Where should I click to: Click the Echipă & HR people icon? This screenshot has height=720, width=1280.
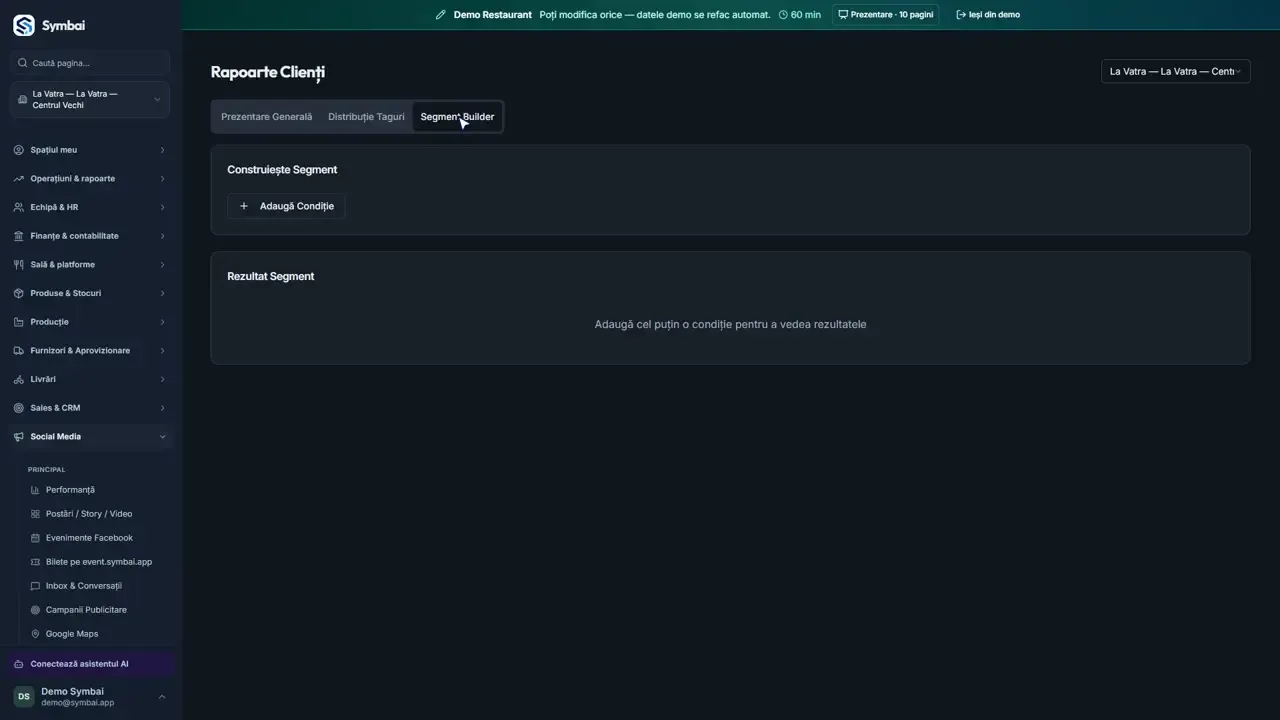19,207
